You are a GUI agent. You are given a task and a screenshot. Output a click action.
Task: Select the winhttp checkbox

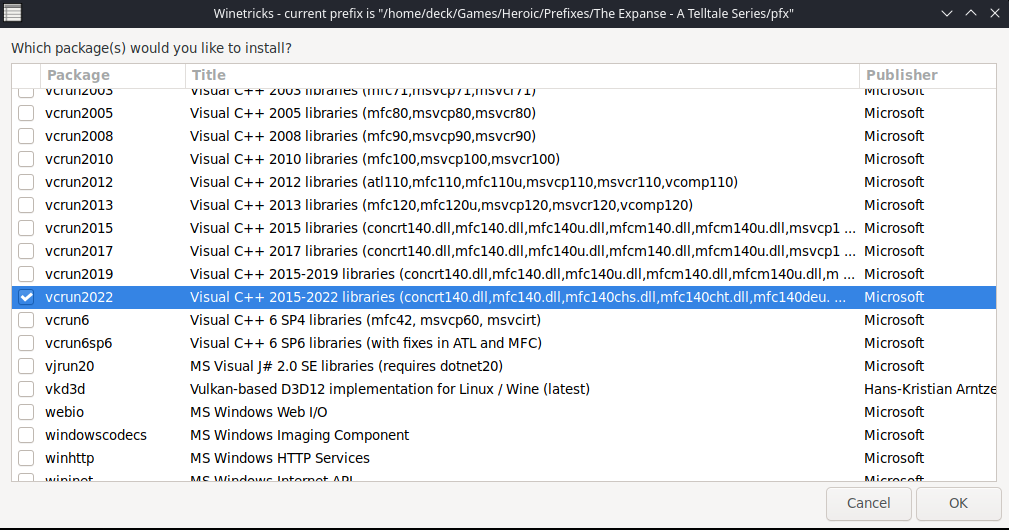click(26, 458)
